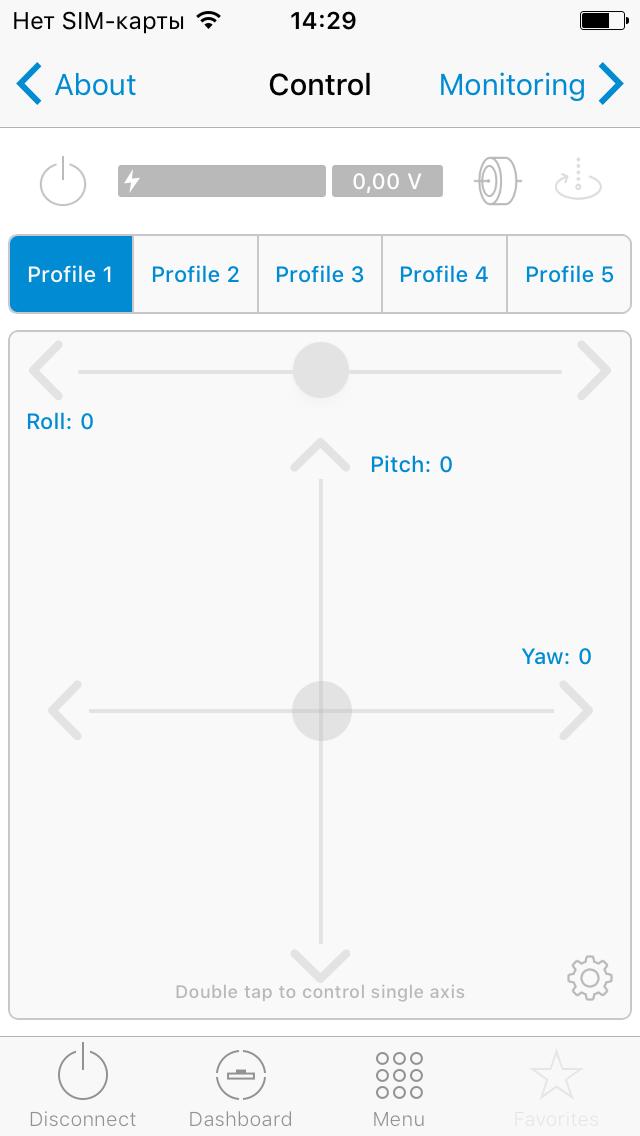Nudge roll left with arrow

(46, 371)
